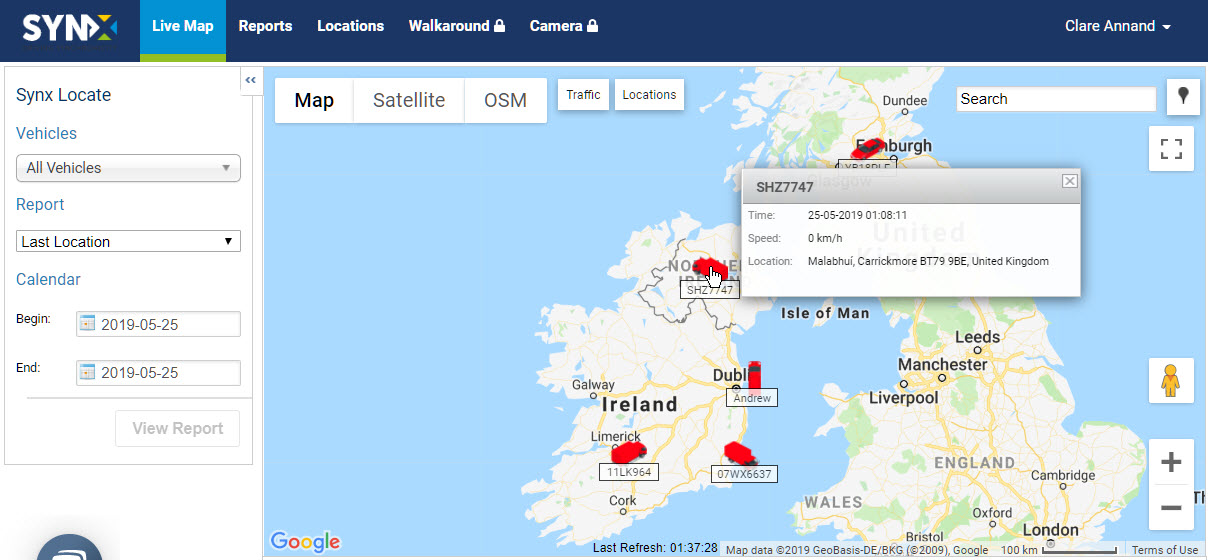
Task: Click the red vehicle marker labeled 07WX6637
Action: [740, 454]
